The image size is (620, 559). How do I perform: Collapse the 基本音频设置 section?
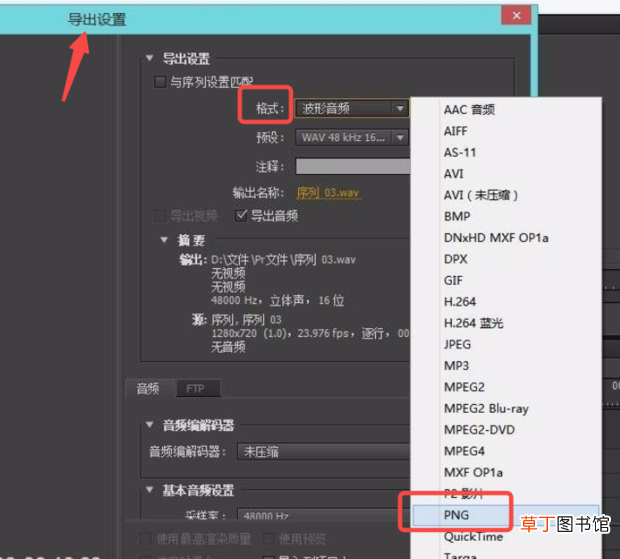point(149,490)
